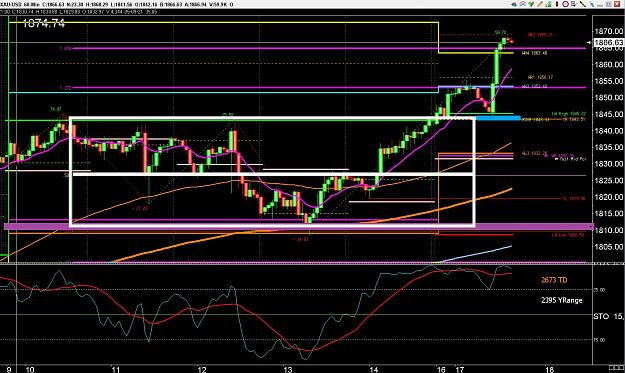Click the red X icon in toolbar

617,4
